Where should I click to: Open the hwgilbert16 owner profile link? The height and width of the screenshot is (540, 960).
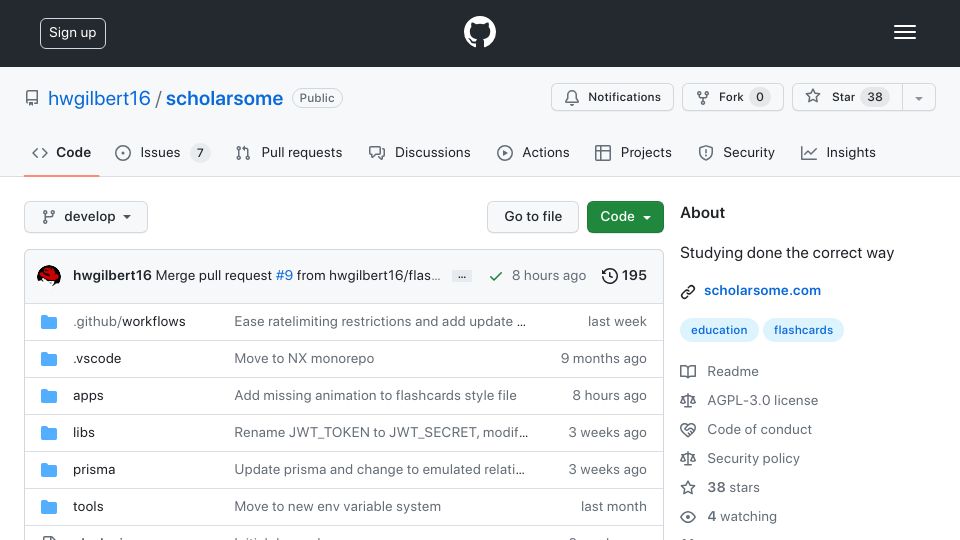tap(99, 98)
